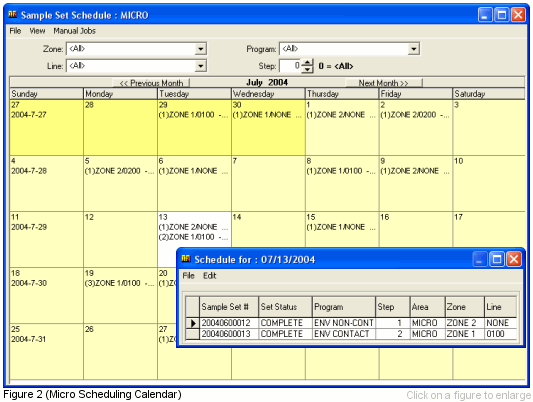This screenshot has height=402, width=533.
Task: Minimize the Sample Set Schedule window
Action: [485, 15]
